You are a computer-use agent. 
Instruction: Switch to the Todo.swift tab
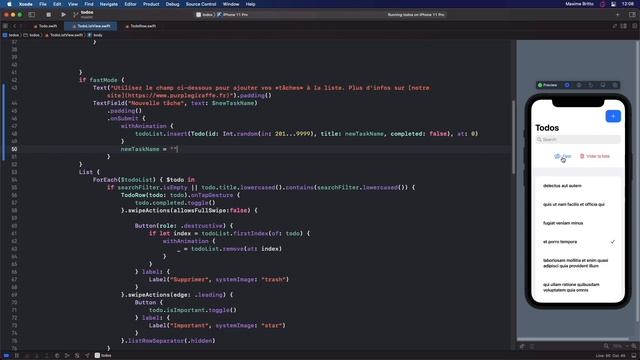(x=45, y=26)
